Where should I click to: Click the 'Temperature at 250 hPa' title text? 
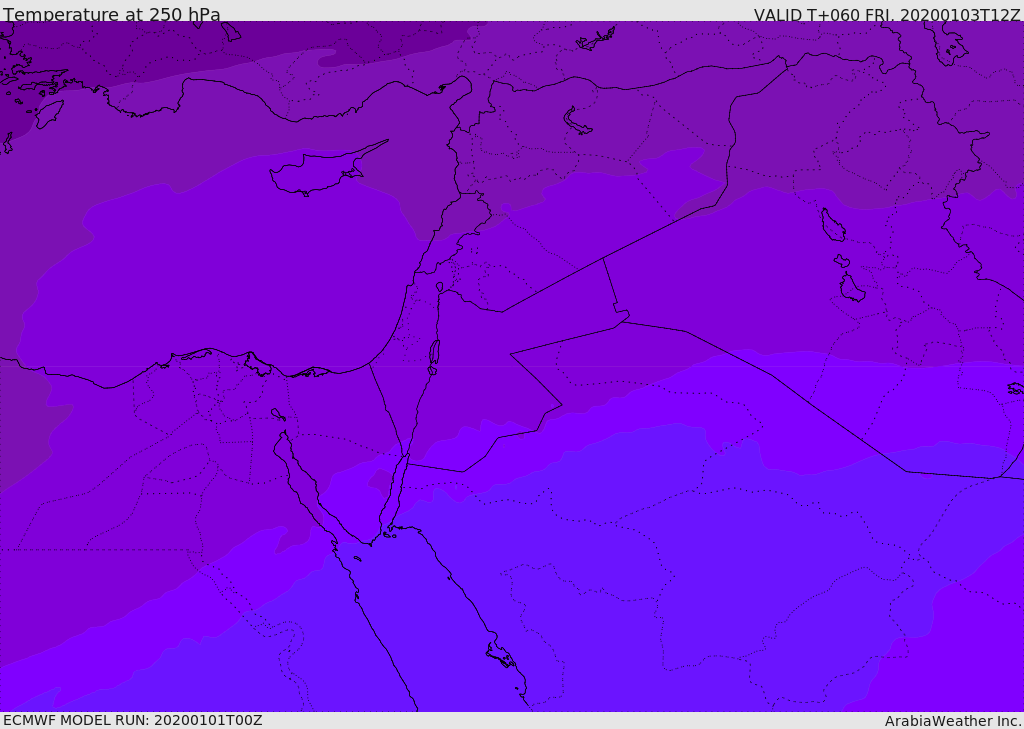[x=112, y=13]
